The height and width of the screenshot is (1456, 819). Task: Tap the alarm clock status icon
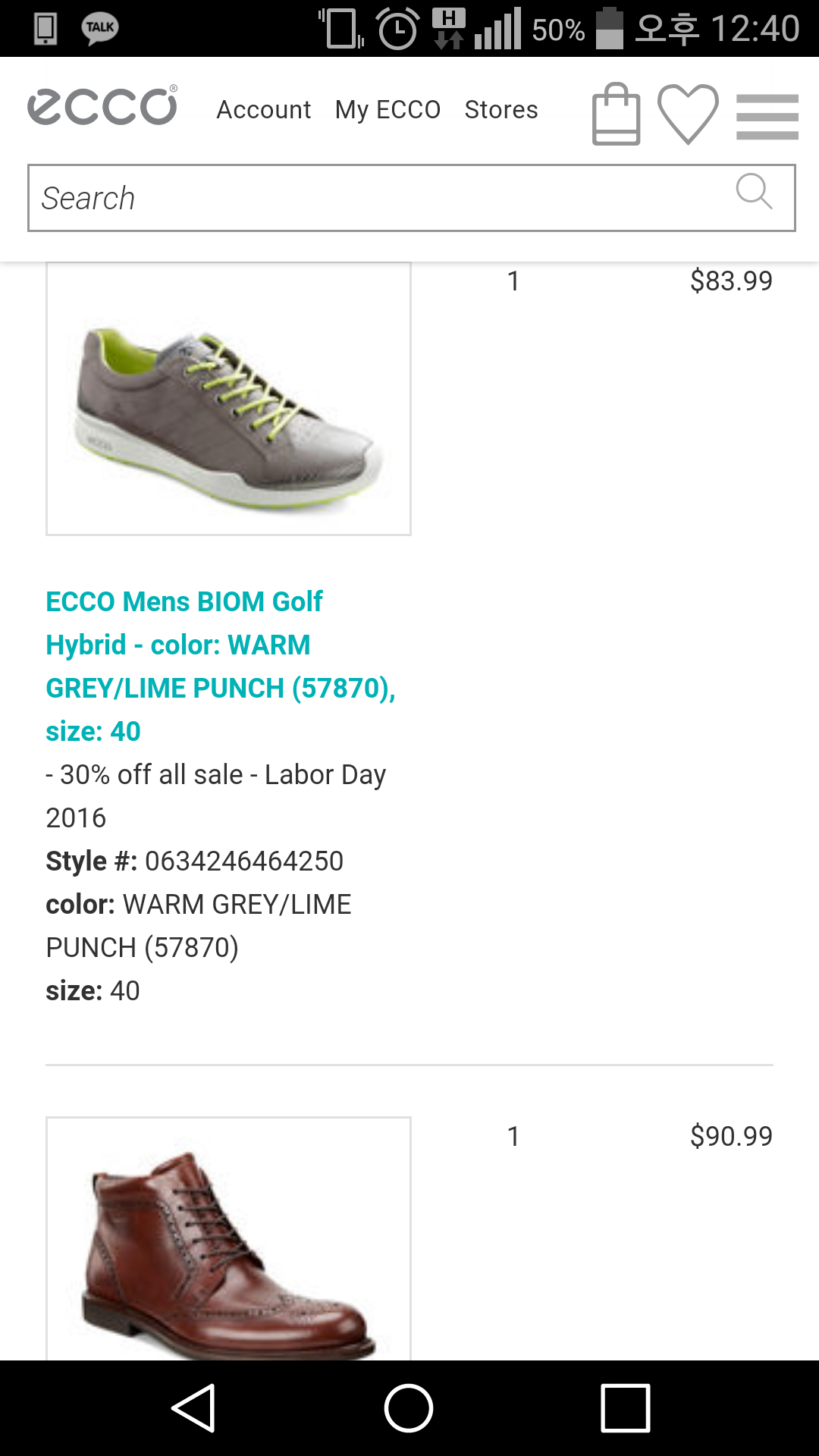398,29
